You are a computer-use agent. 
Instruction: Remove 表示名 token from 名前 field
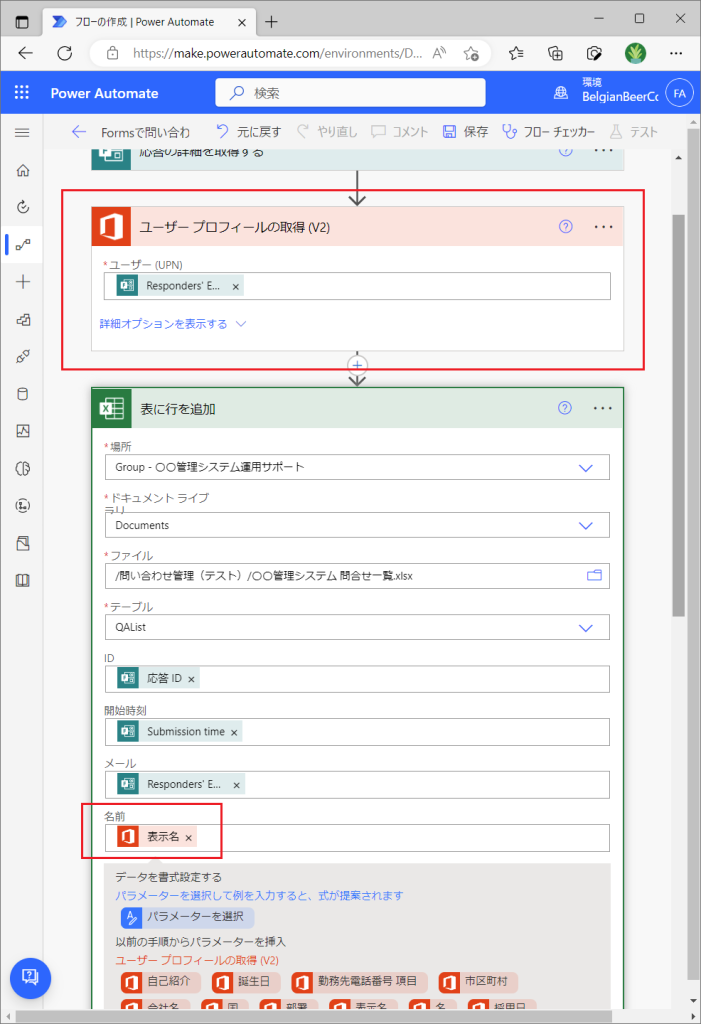coord(189,838)
